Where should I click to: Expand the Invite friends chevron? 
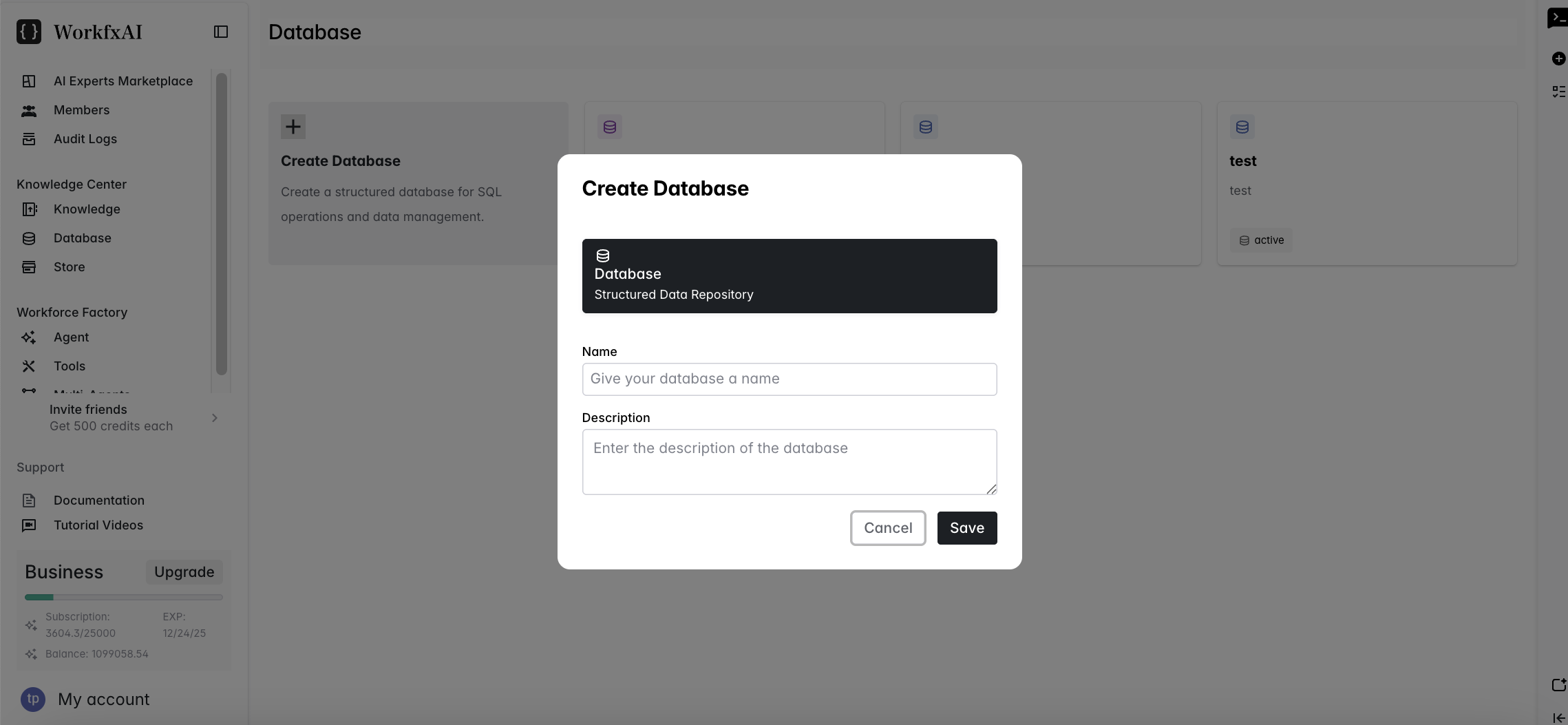pyautogui.click(x=215, y=418)
